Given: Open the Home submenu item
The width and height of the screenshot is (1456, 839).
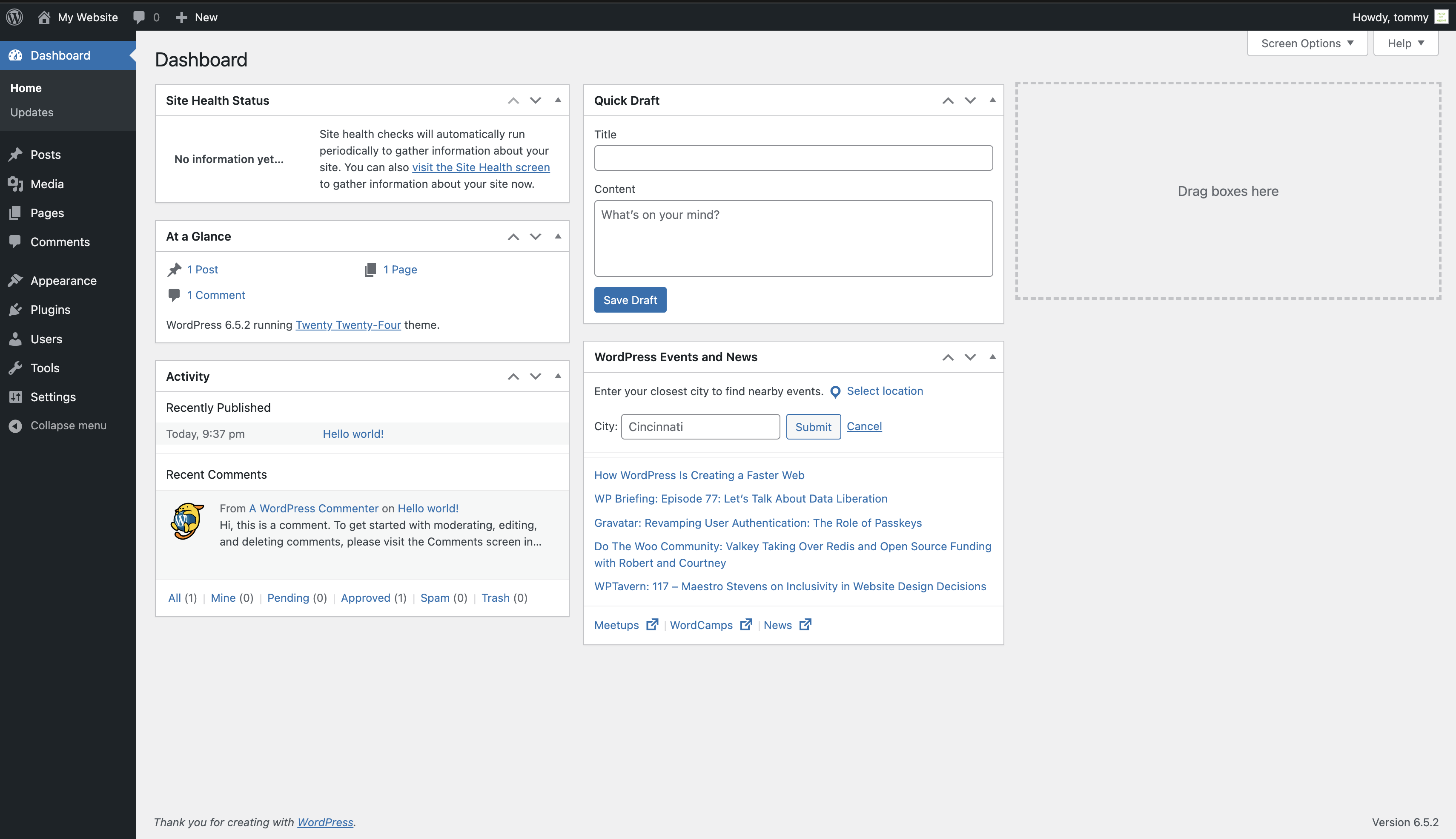Looking at the screenshot, I should 26,88.
